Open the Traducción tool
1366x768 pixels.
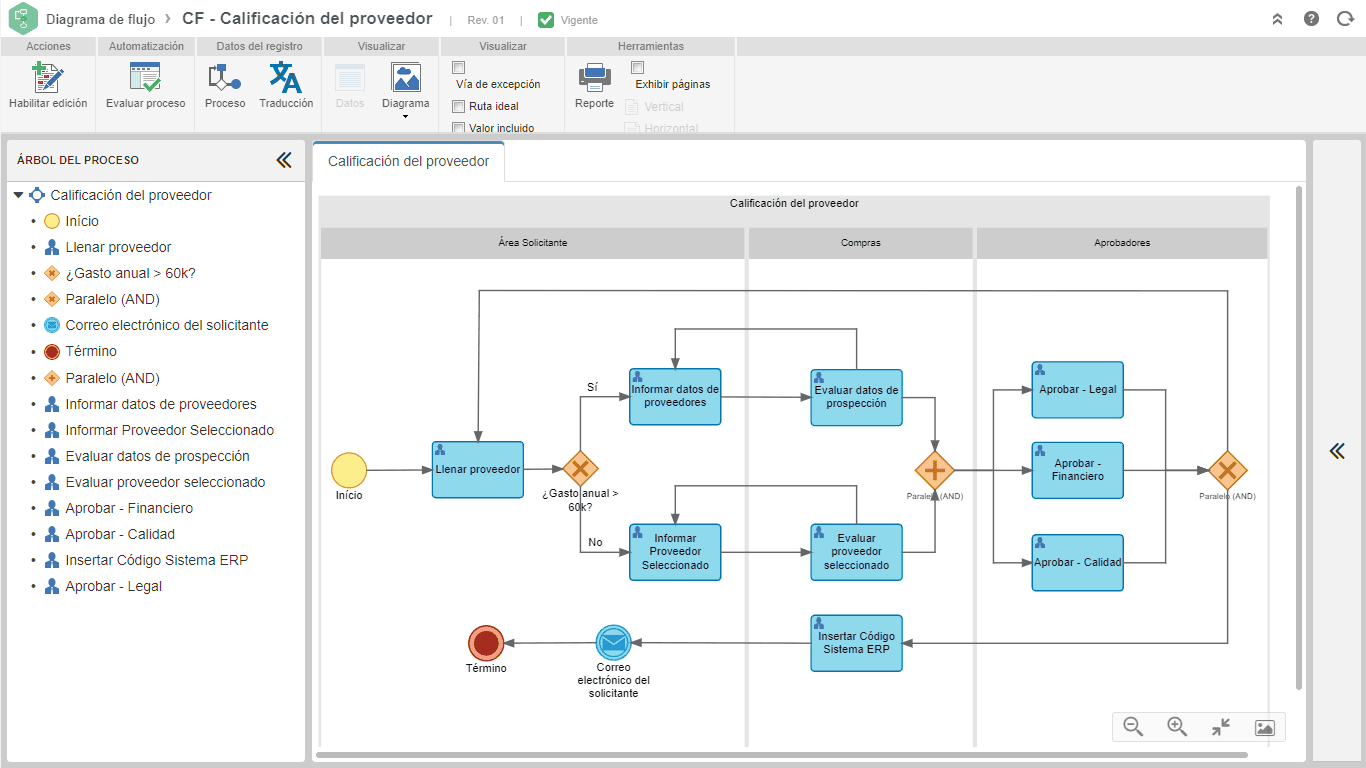point(286,78)
